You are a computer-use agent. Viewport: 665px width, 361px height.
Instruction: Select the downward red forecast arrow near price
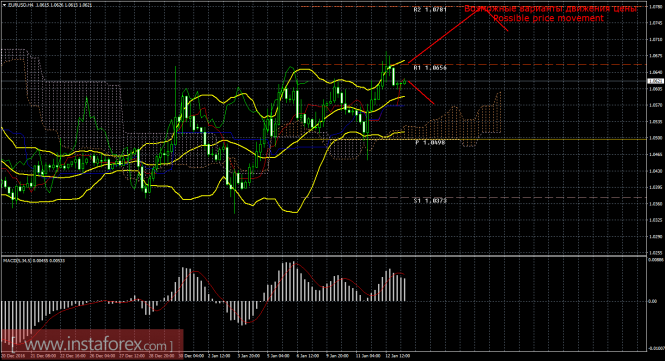(x=421, y=92)
